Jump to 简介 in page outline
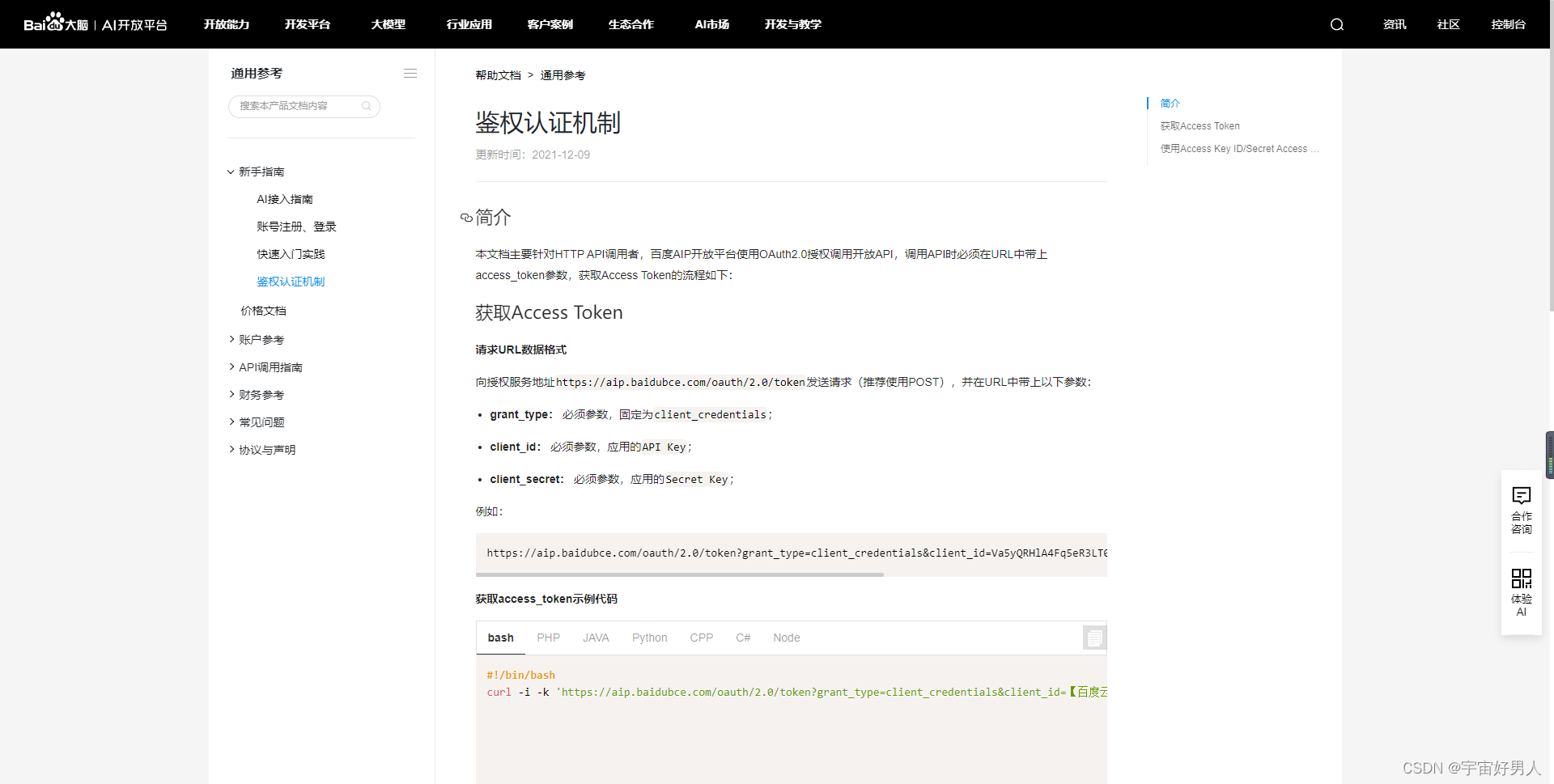 tap(1170, 104)
